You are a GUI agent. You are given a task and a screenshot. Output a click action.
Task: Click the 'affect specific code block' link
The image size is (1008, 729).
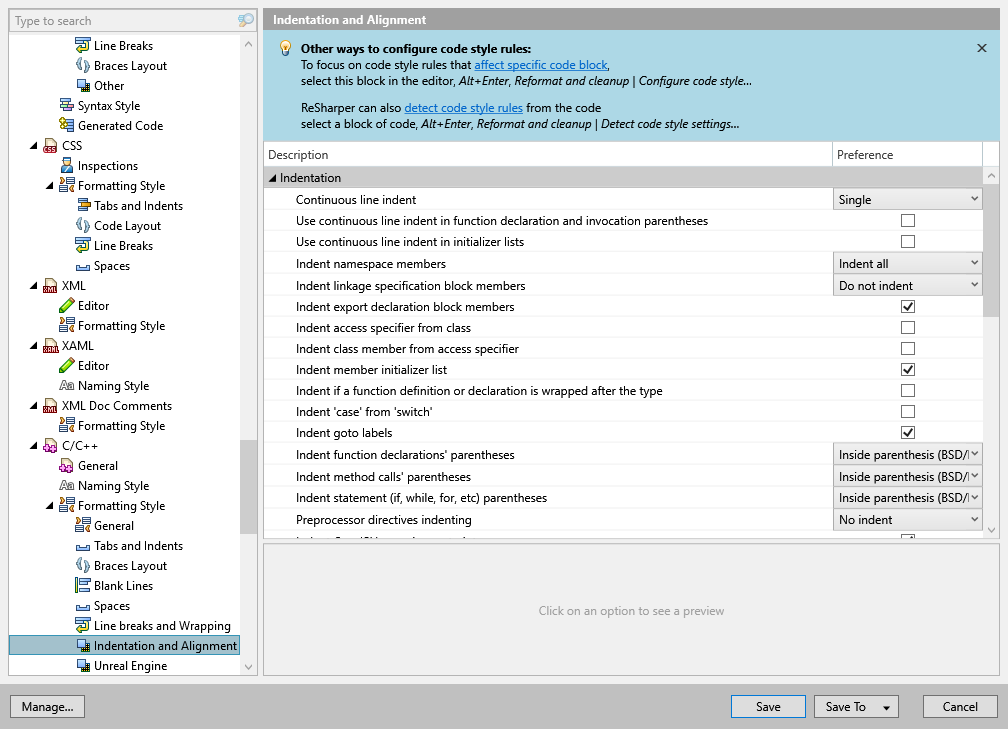tap(540, 64)
